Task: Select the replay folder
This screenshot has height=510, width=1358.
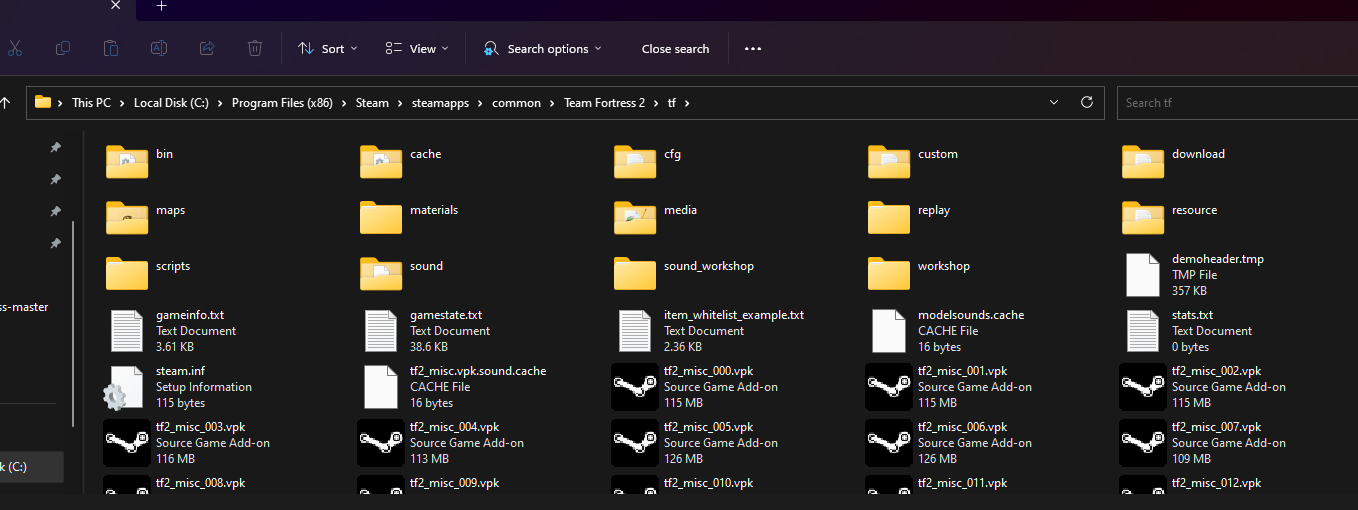Action: click(909, 216)
